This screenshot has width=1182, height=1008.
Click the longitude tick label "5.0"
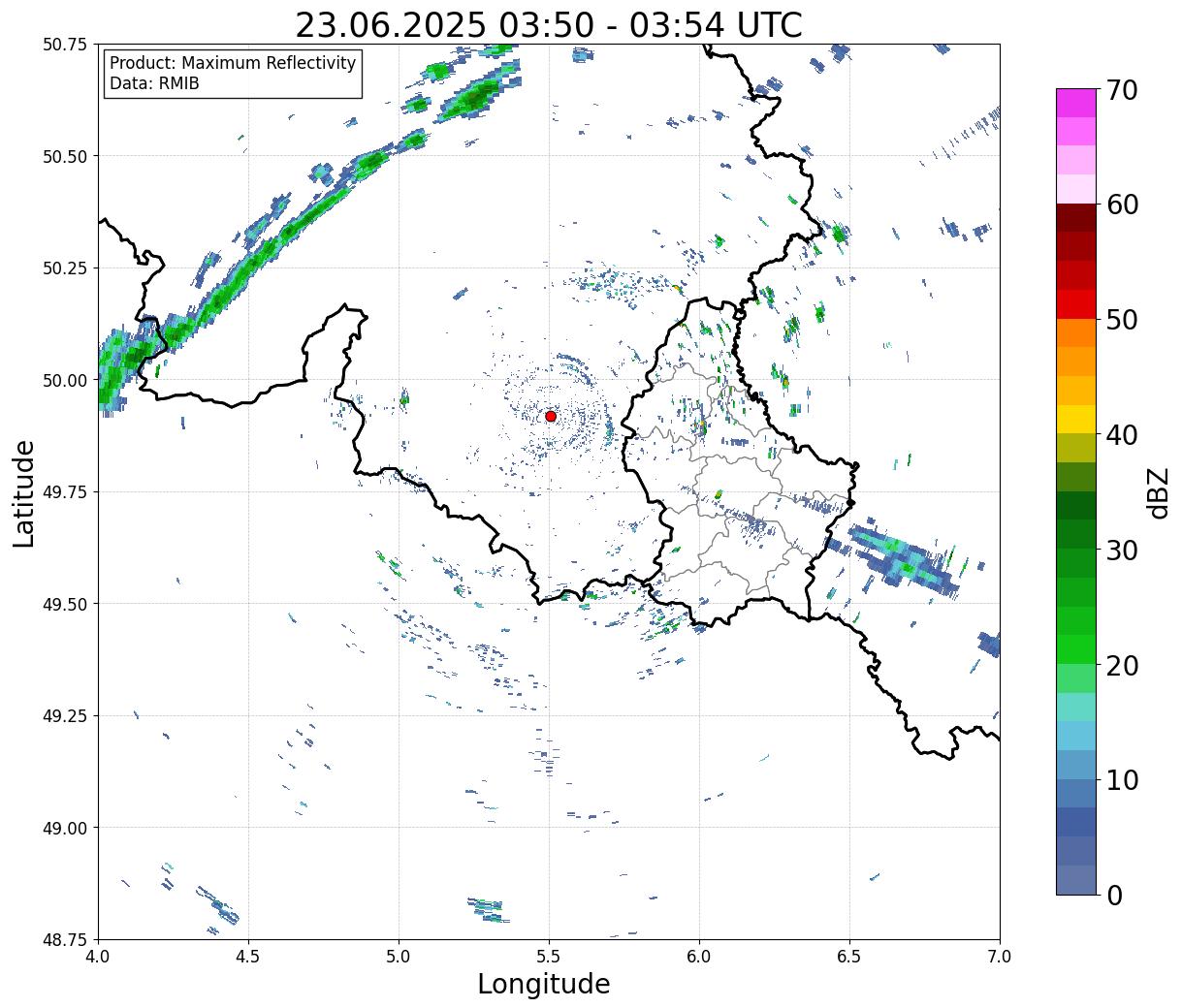(399, 957)
